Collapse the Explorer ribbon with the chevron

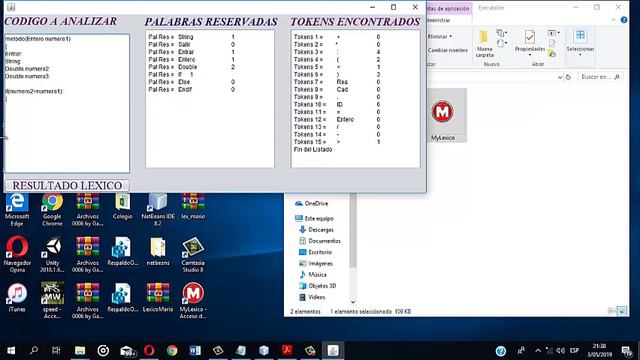[x=613, y=20]
